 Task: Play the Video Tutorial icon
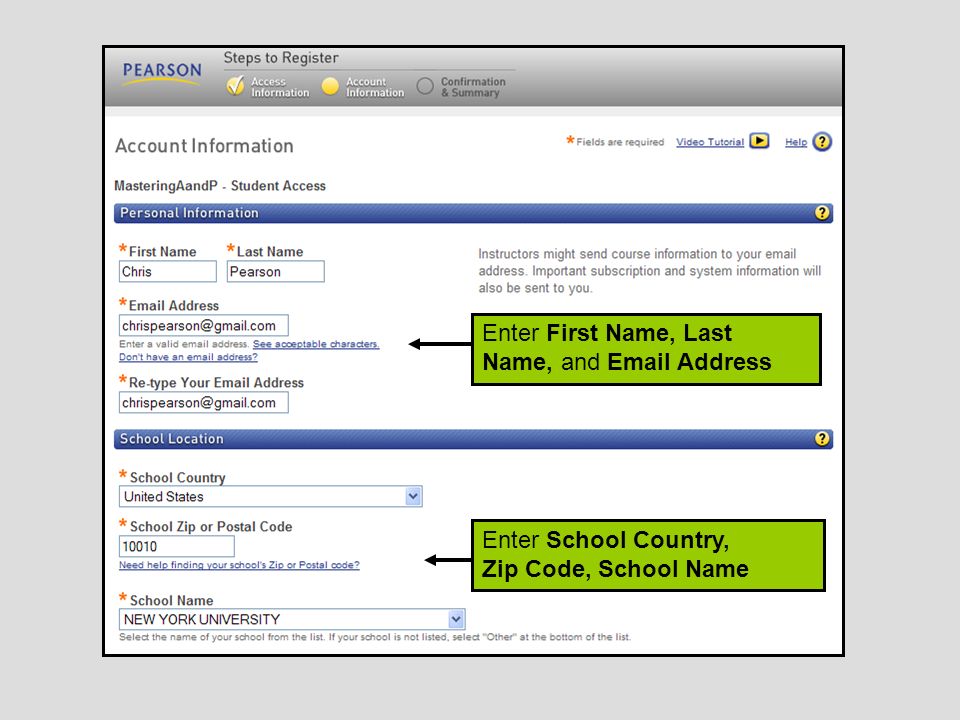759,141
